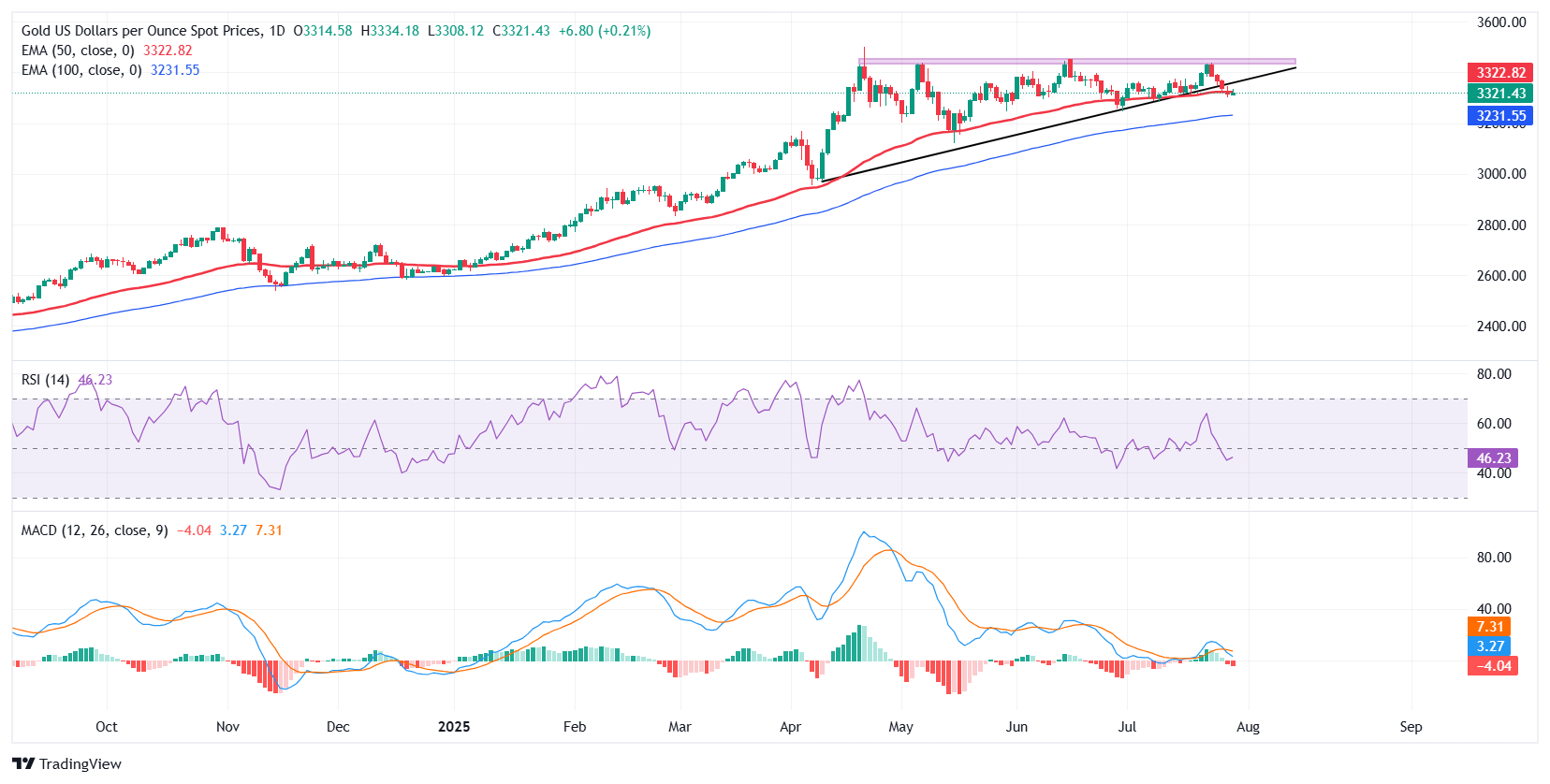
Task: Click the blue 3231.55 EMA price tag
Action: tap(1500, 116)
